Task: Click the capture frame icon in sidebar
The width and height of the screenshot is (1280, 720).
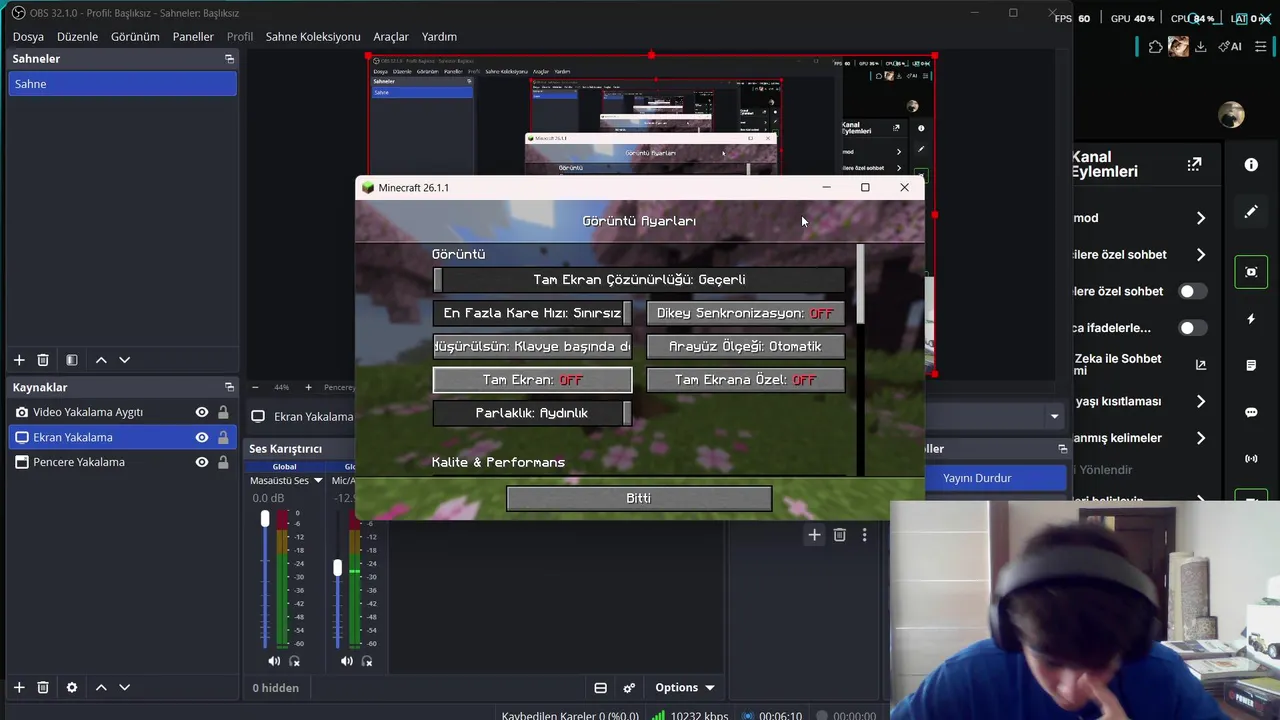Action: [x=1251, y=272]
